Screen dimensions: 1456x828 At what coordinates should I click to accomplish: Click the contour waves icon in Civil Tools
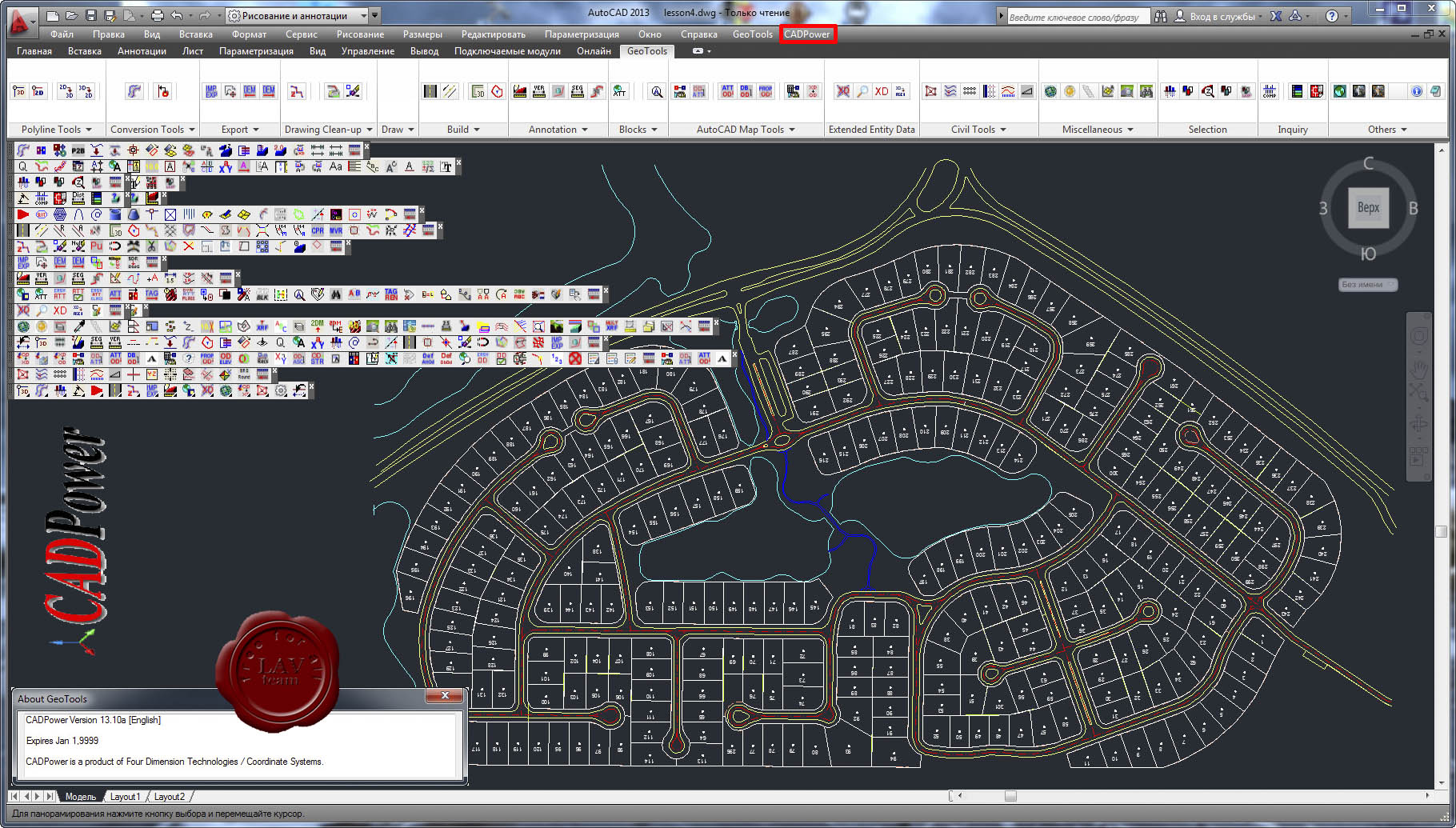[x=950, y=91]
